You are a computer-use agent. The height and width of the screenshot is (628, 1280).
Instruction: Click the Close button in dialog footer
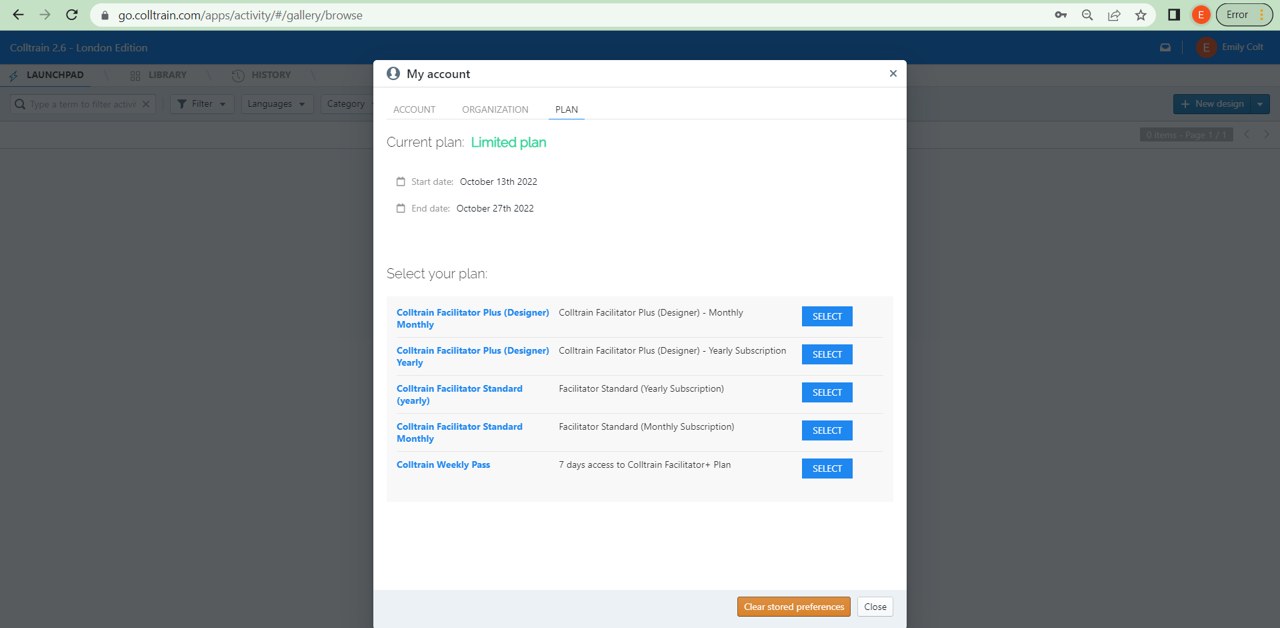point(875,607)
